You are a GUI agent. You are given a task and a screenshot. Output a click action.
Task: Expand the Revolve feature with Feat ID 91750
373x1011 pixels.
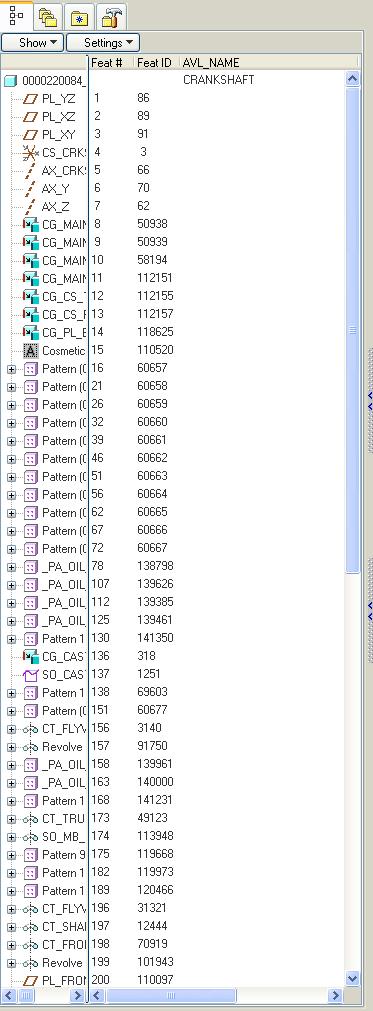pos(11,747)
